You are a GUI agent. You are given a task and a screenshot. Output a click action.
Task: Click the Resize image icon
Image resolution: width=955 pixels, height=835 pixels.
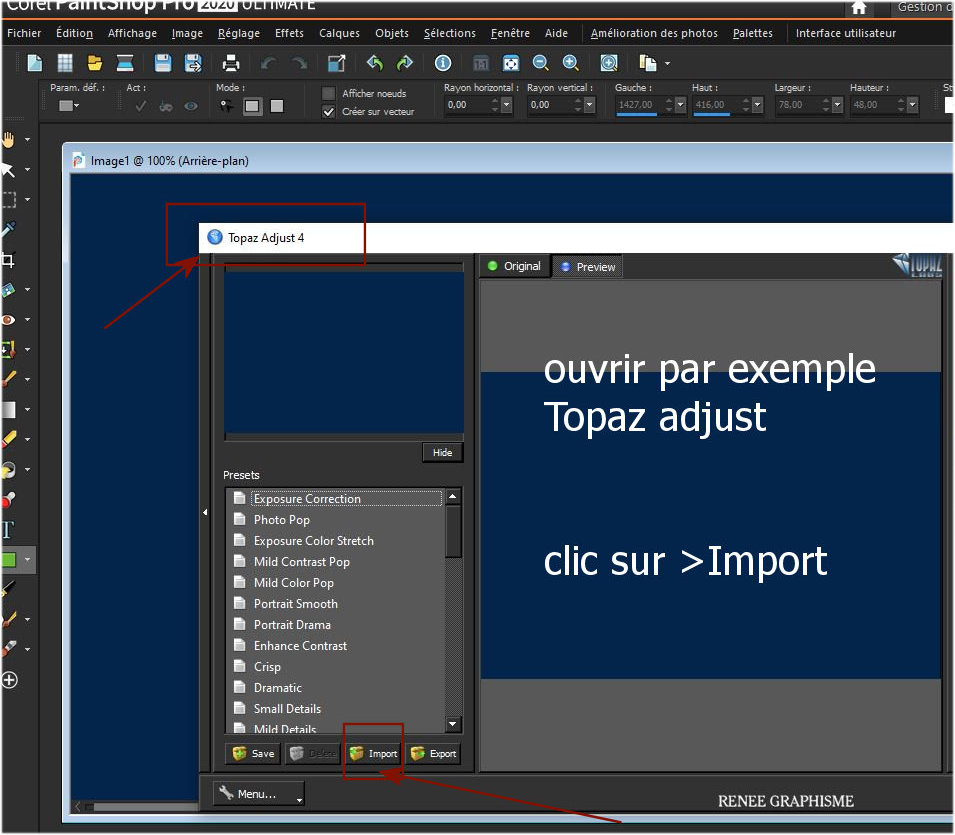336,63
